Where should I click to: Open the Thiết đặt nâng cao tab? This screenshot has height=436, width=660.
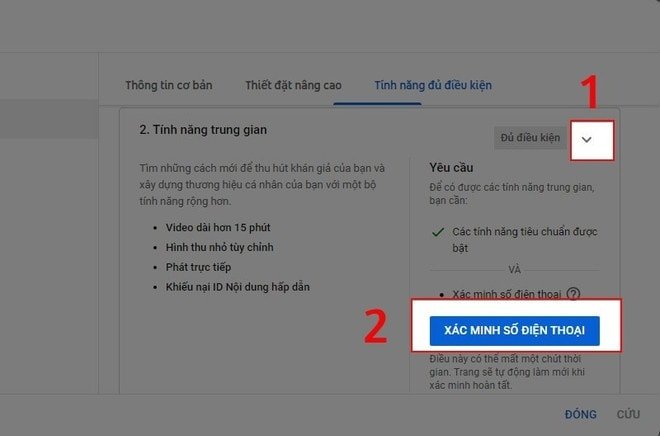click(x=293, y=85)
